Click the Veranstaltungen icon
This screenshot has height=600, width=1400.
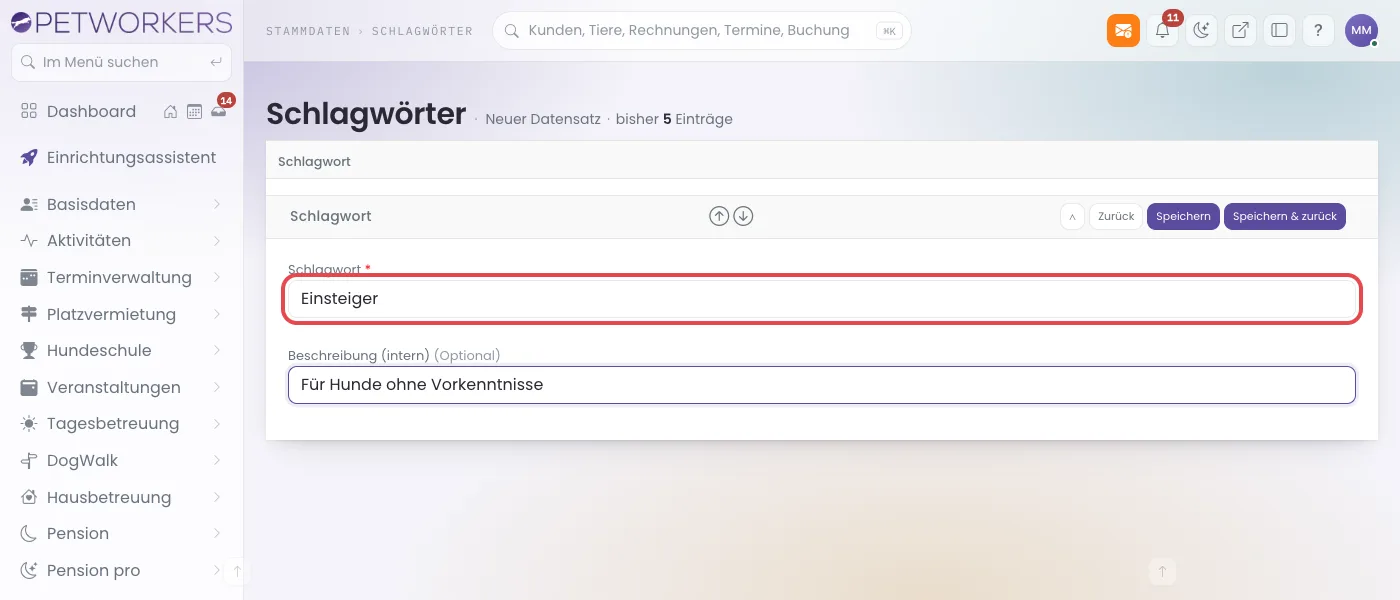click(x=29, y=387)
